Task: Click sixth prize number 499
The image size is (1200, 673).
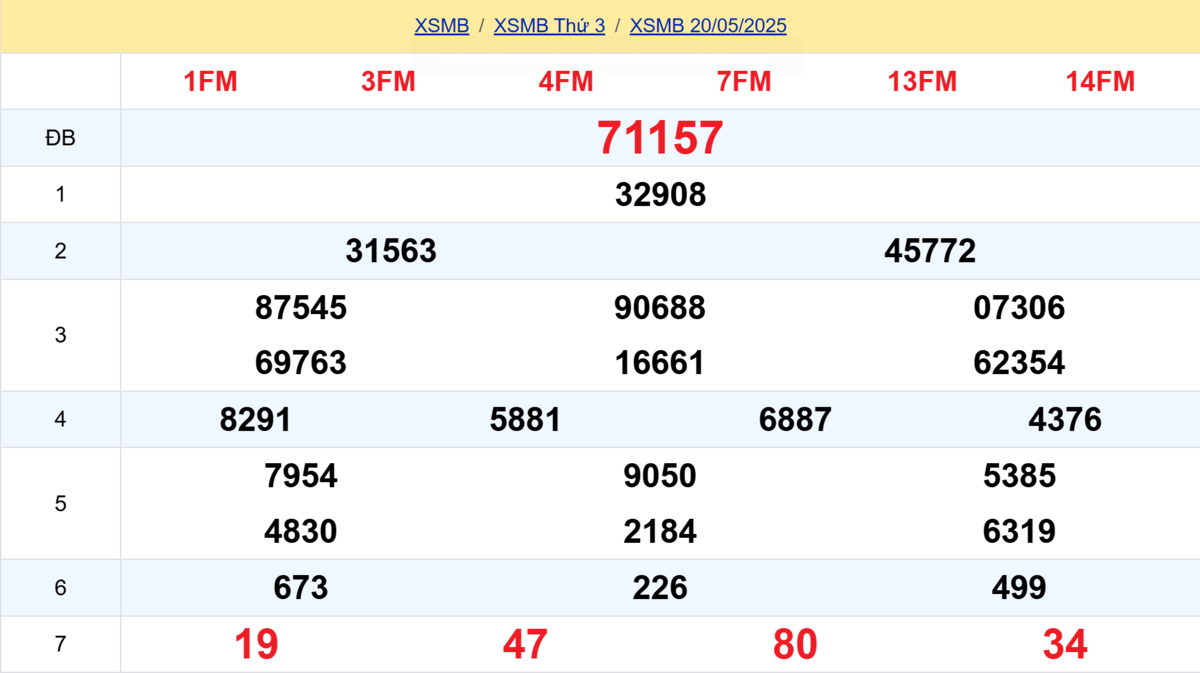Action: pos(1019,588)
